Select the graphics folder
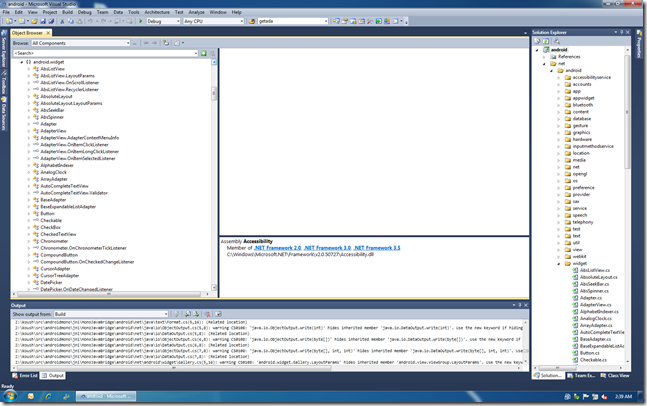The width and height of the screenshot is (647, 406). [x=581, y=133]
